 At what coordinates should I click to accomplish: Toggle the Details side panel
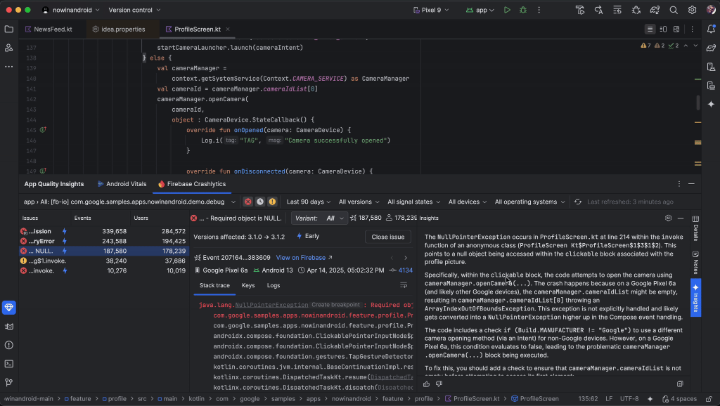696,228
